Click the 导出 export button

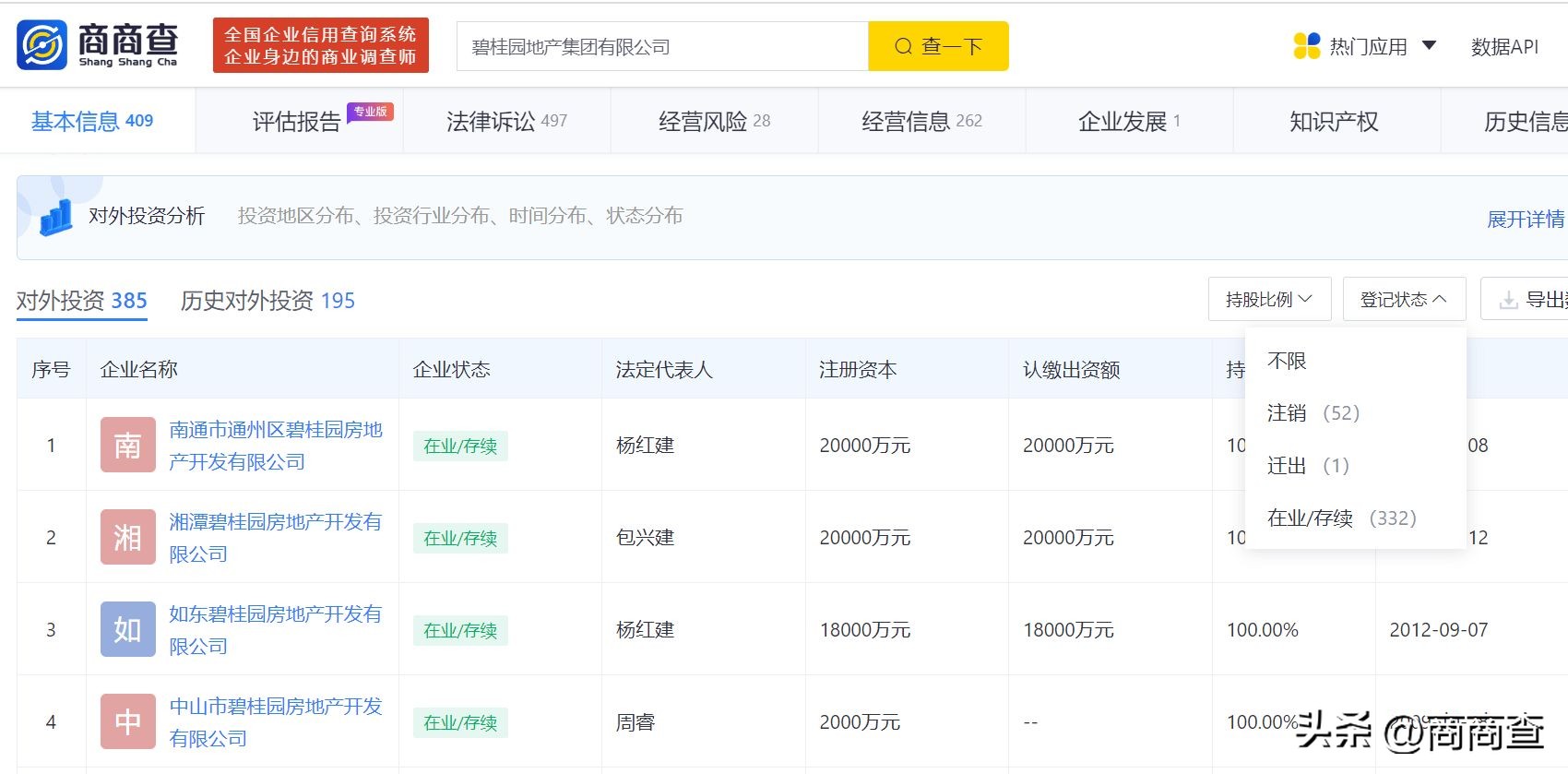pyautogui.click(x=1526, y=299)
